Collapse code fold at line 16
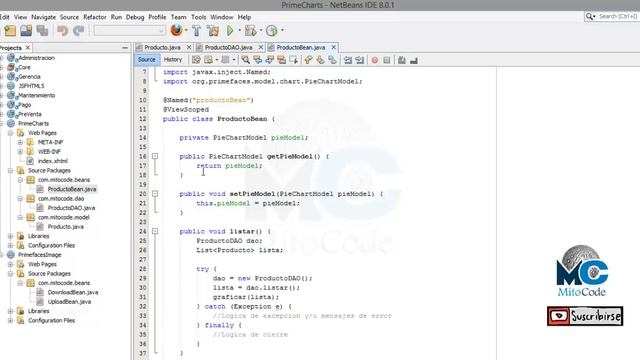The image size is (640, 360). 155,156
